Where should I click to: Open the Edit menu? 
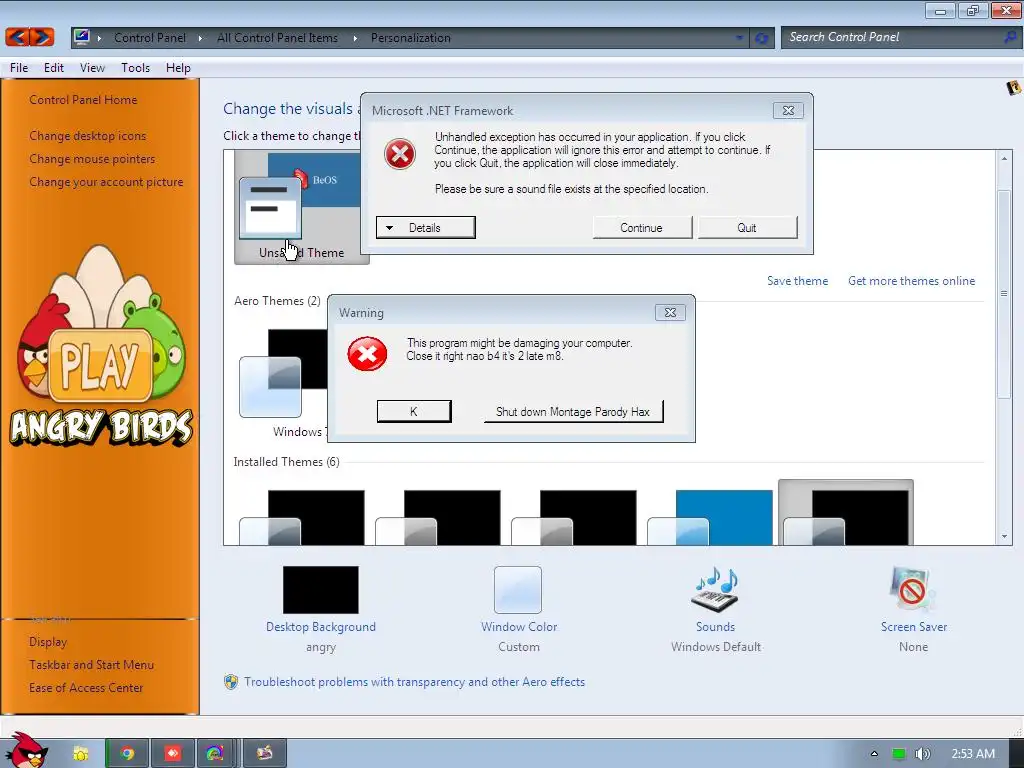54,68
